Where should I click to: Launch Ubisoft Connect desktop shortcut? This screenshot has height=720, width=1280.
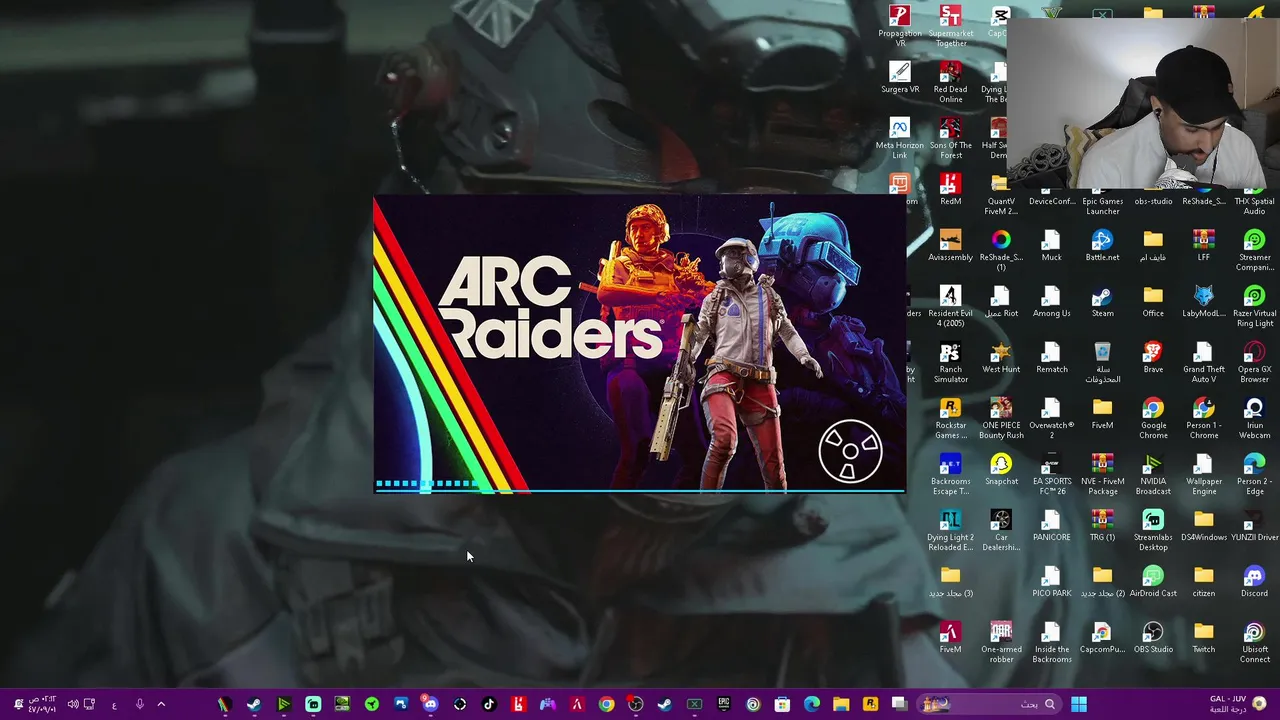tap(1254, 641)
